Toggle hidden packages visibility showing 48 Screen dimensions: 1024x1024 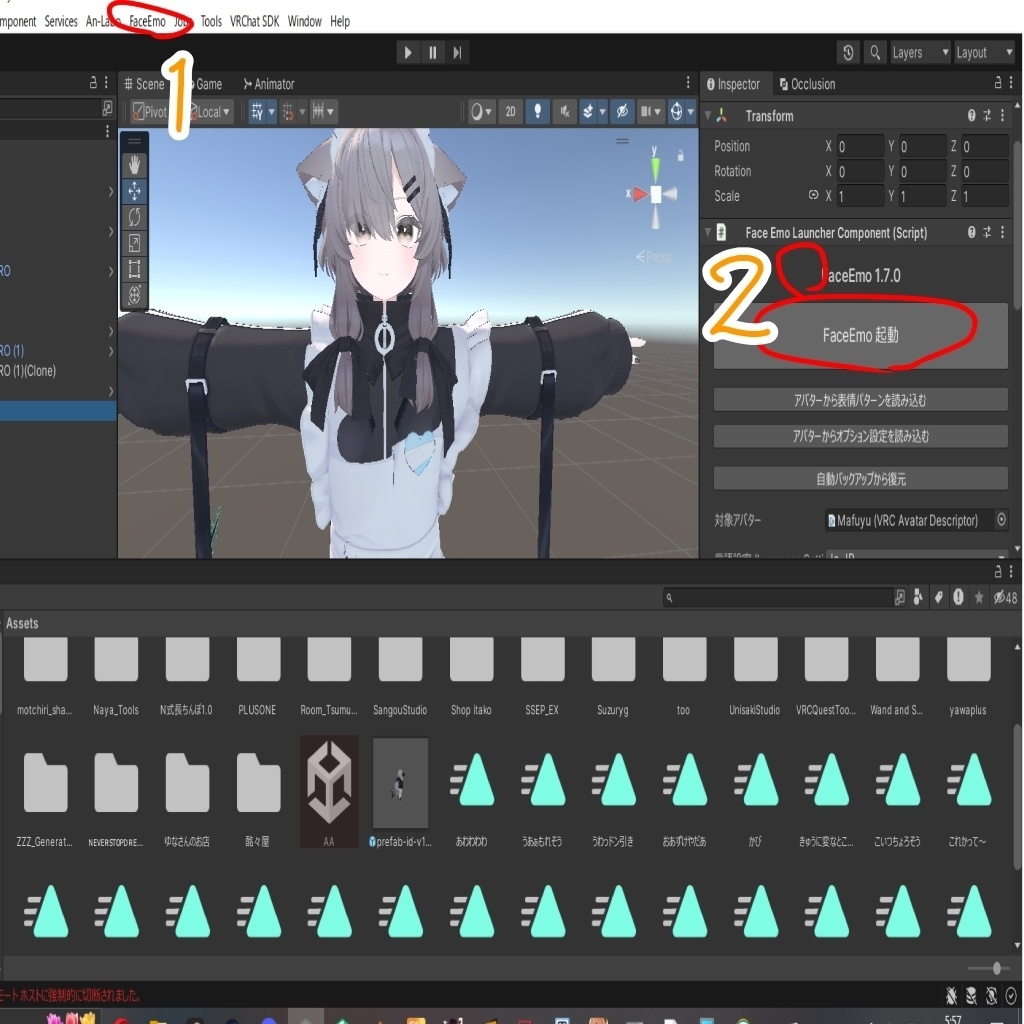pos(1005,597)
